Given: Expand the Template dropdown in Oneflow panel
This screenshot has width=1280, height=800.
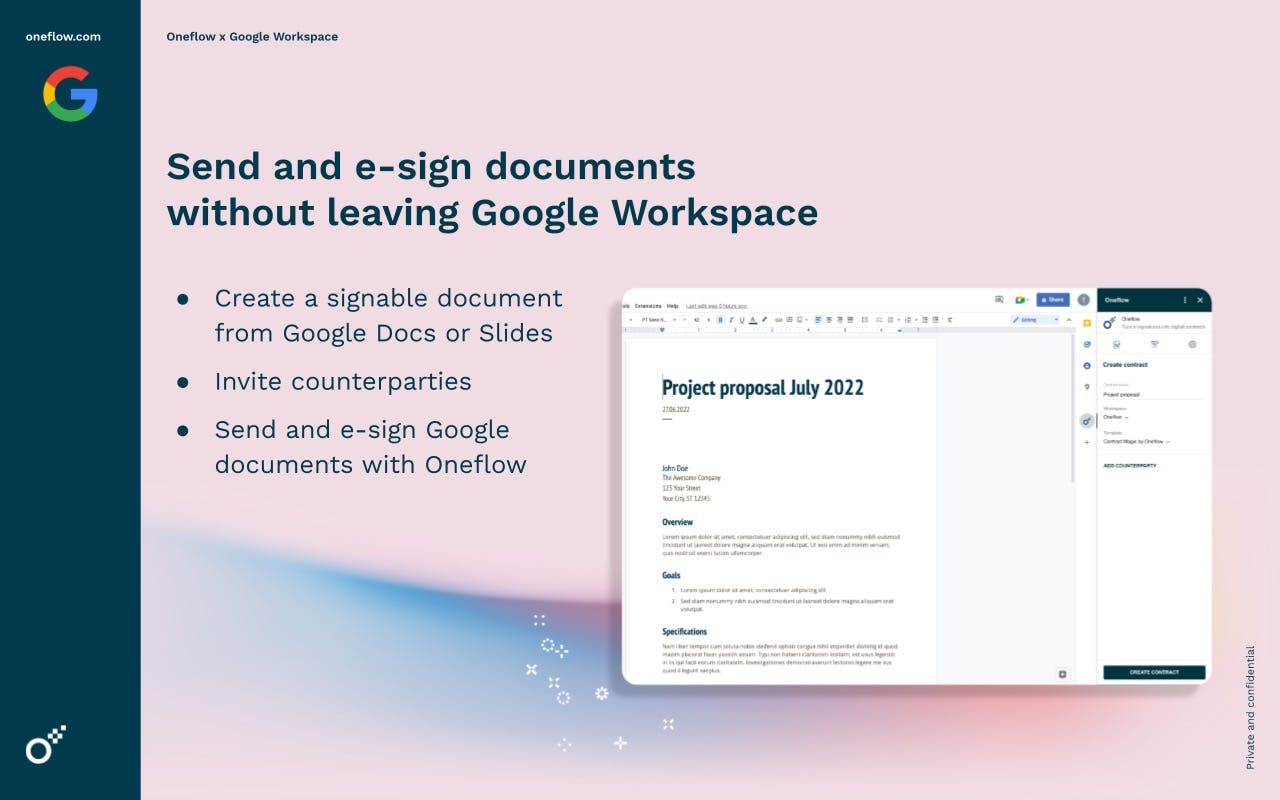Looking at the screenshot, I should (1137, 441).
